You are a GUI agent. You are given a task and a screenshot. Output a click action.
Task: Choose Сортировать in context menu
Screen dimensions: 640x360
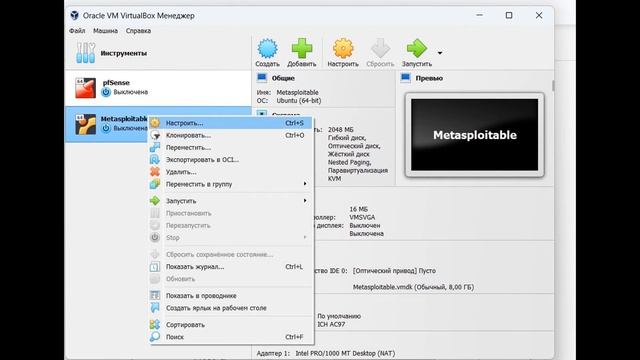pos(231,324)
